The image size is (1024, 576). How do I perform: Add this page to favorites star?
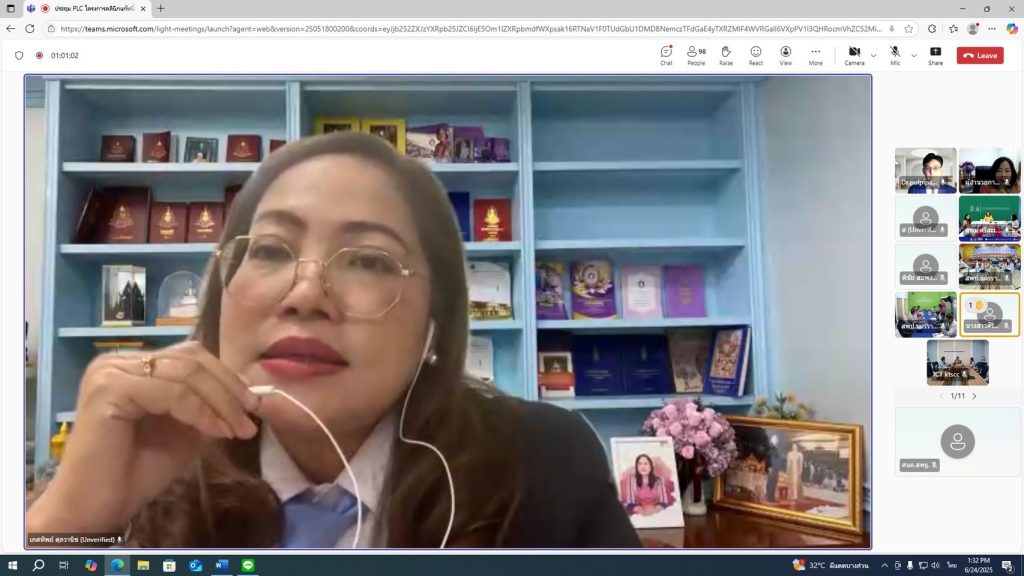tap(908, 29)
